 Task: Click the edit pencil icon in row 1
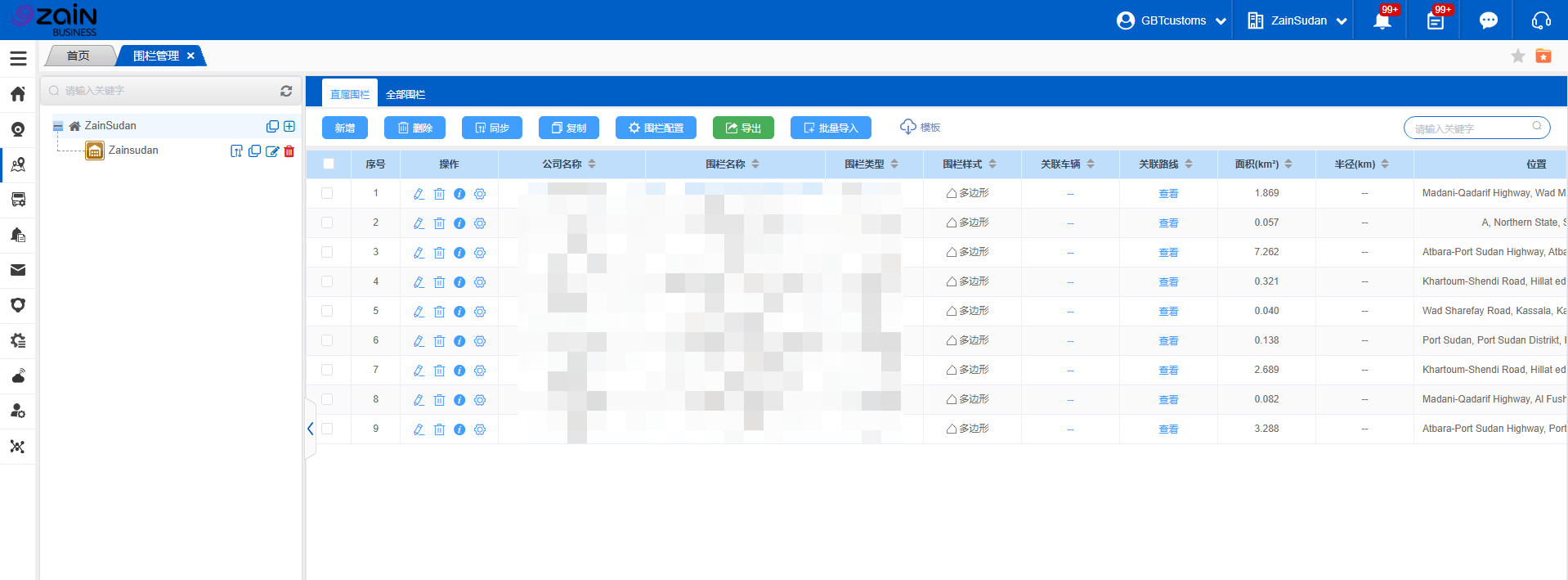[419, 194]
